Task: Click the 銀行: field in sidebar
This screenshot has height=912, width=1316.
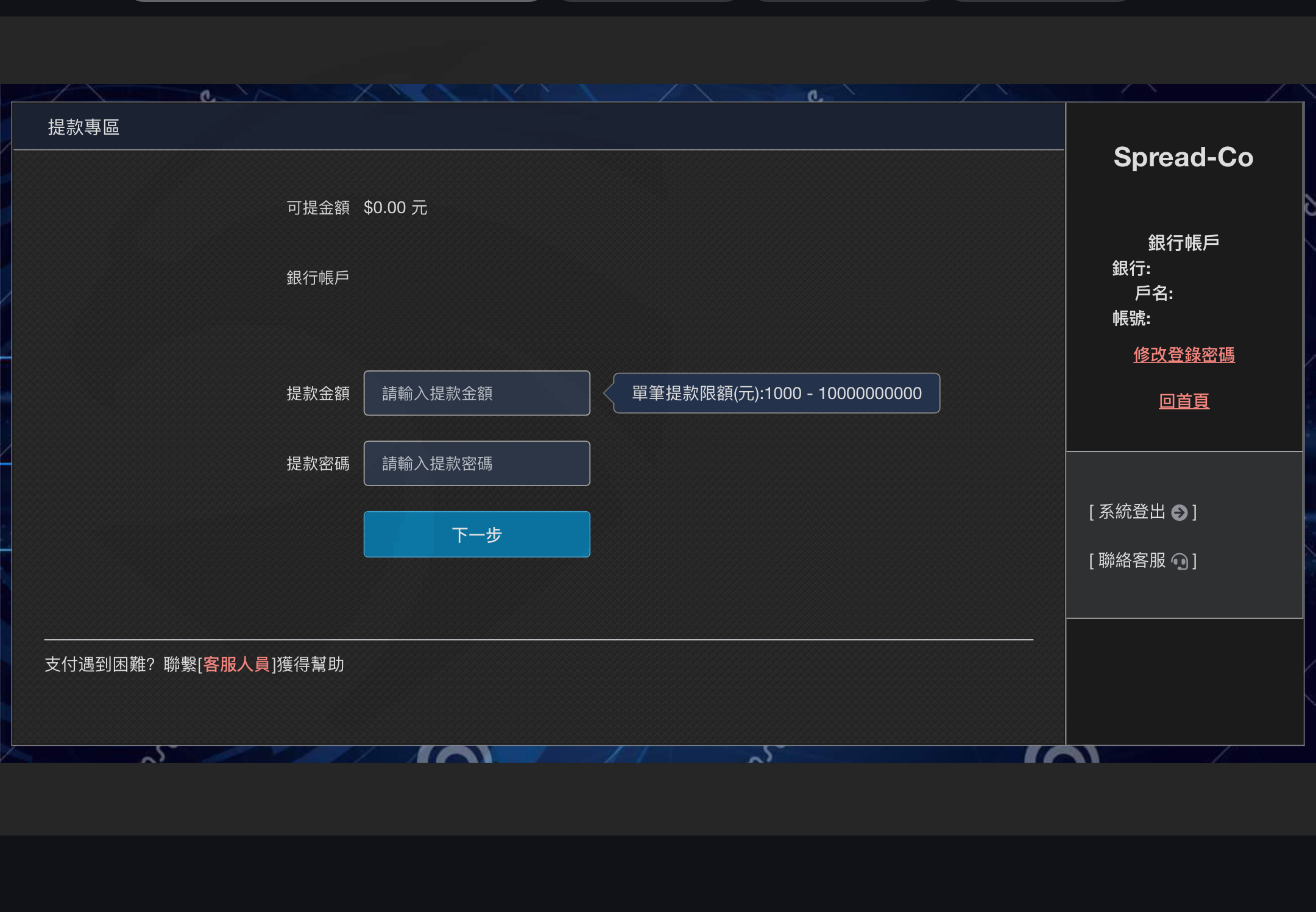Action: (1131, 268)
